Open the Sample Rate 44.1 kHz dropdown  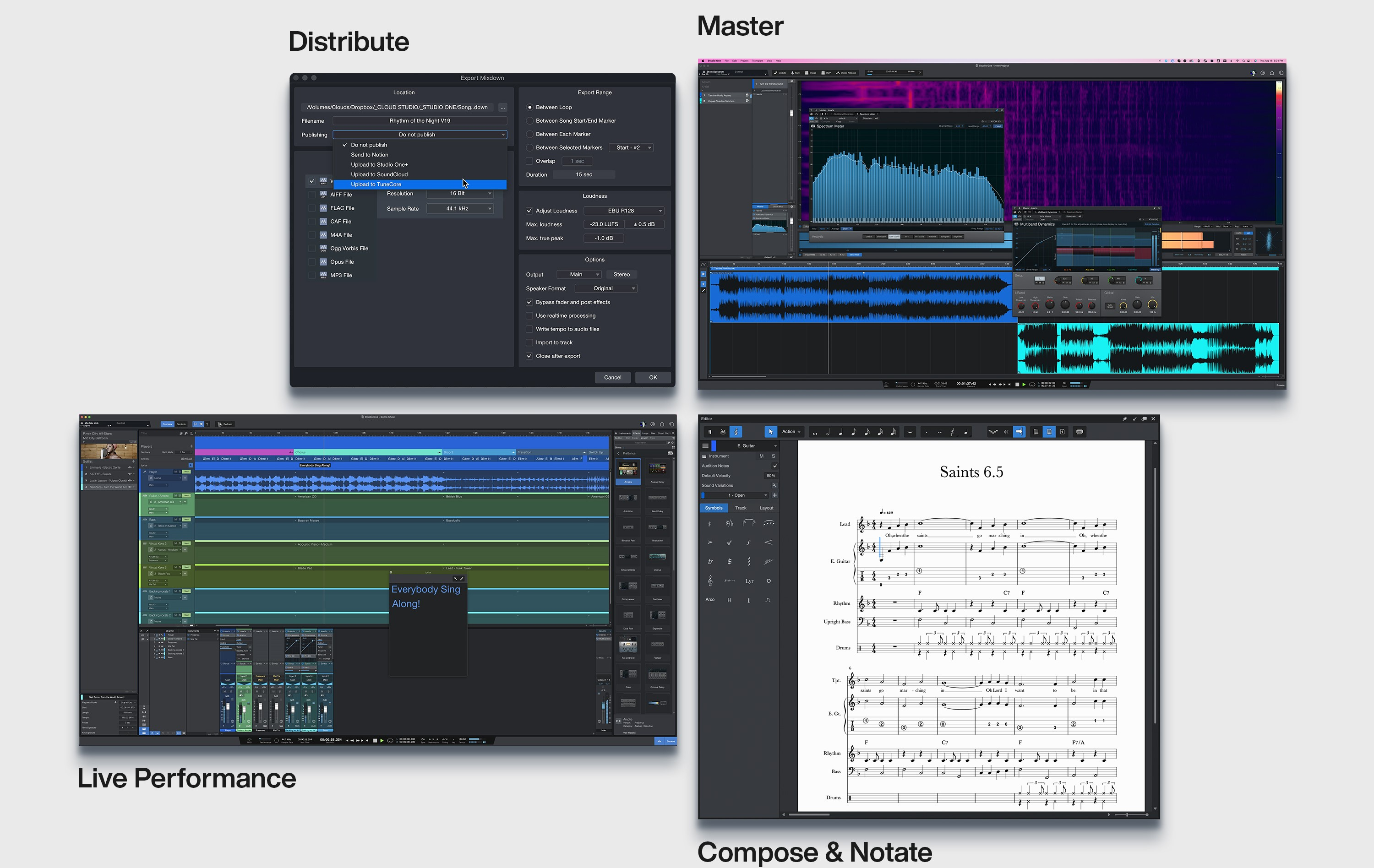pyautogui.click(x=460, y=209)
